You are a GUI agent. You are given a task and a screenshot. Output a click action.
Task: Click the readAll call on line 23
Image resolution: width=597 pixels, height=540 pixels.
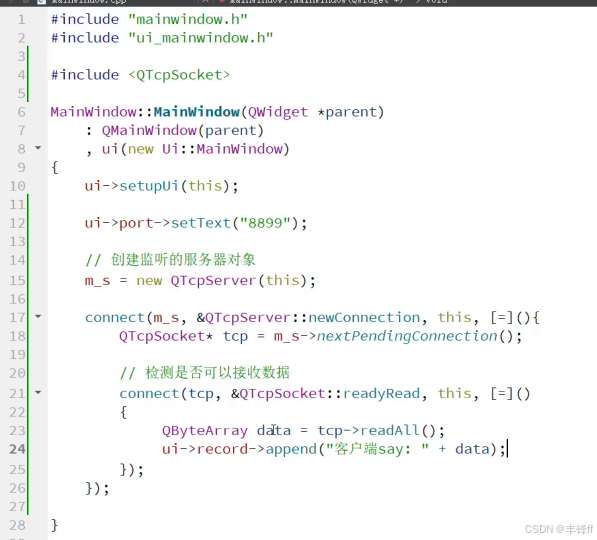390,430
